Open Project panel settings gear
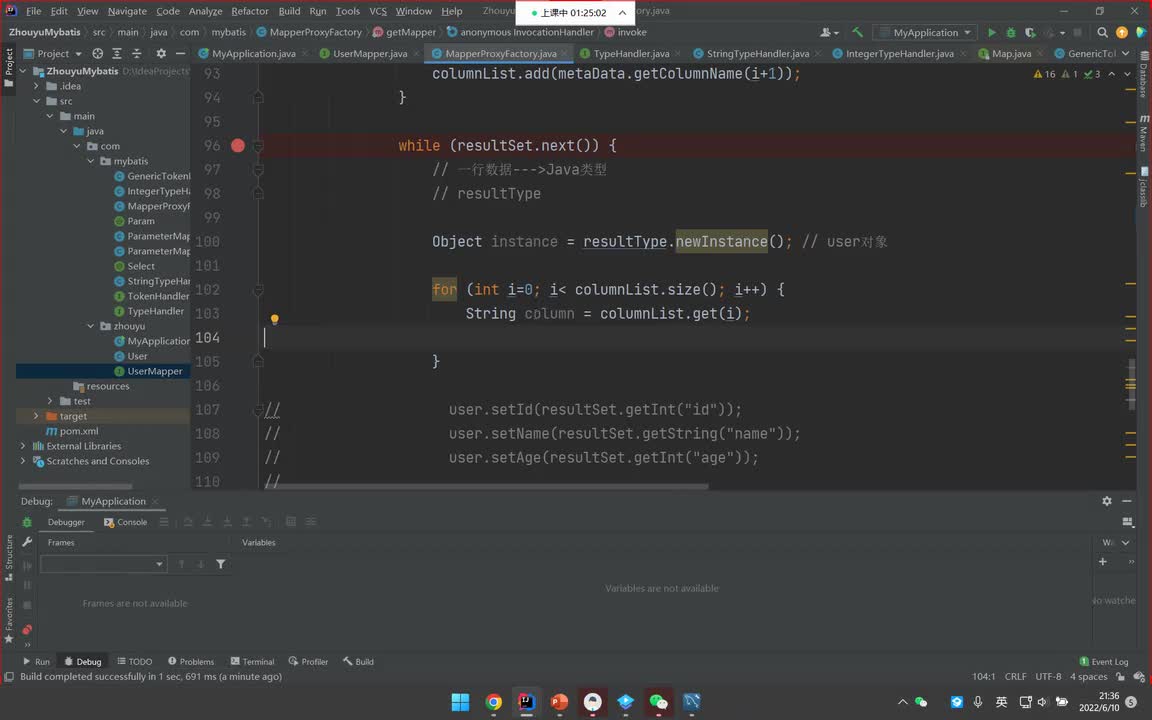 (x=161, y=54)
